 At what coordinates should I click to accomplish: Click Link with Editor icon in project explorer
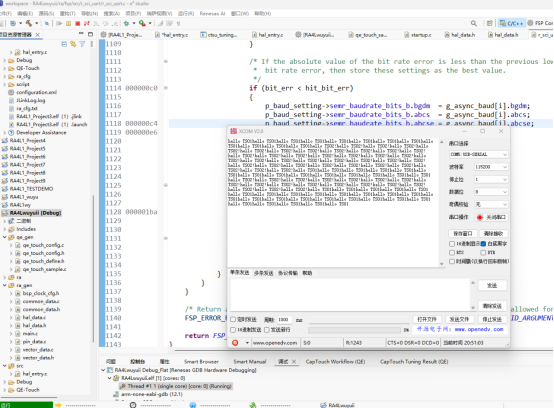click(73, 44)
